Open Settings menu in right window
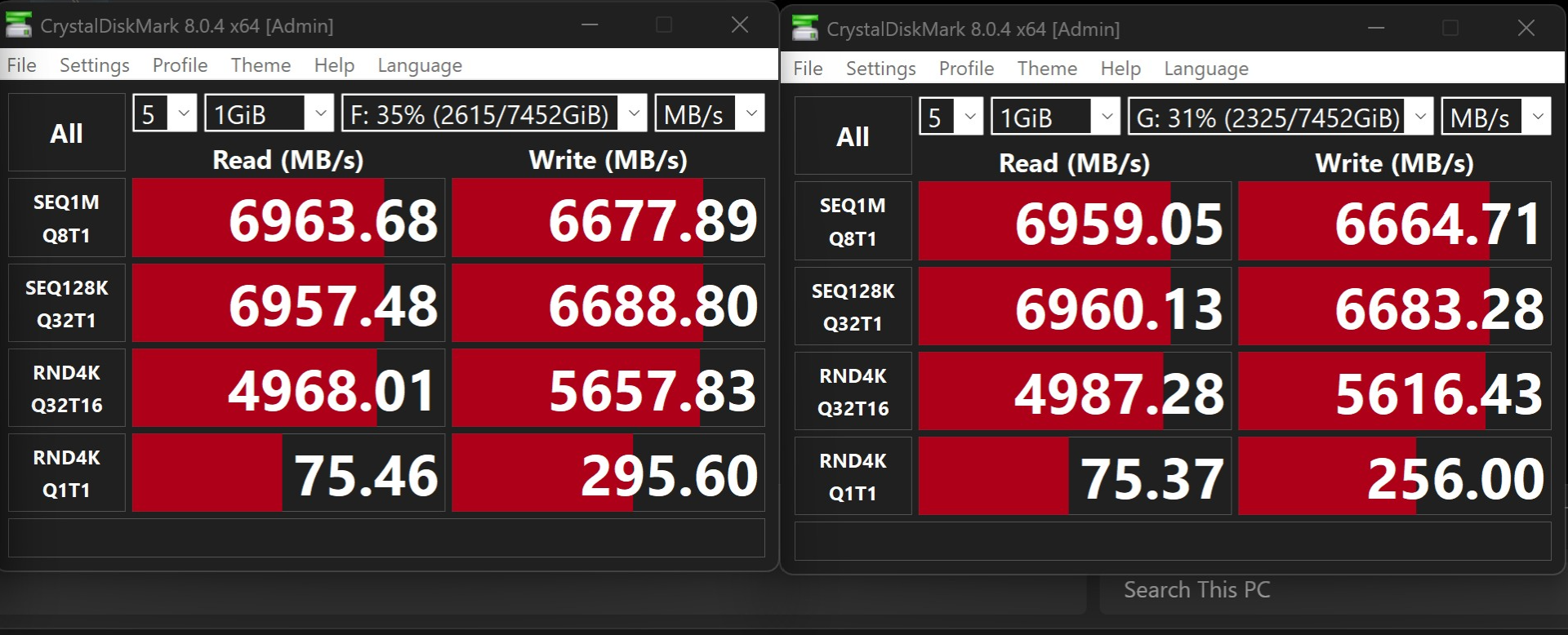 click(x=880, y=69)
